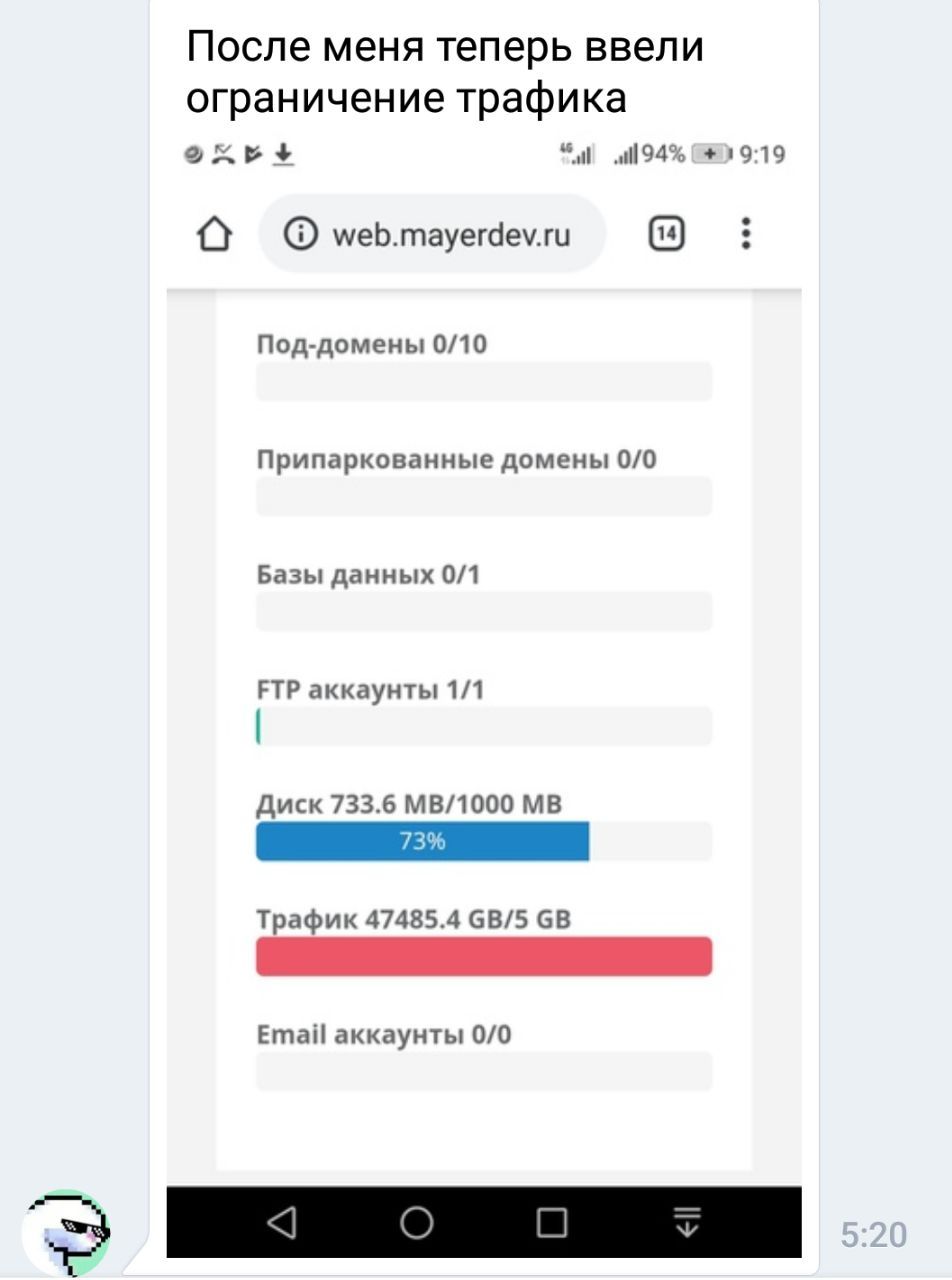The height and width of the screenshot is (1280, 952).
Task: Click the FTP accounts progress bar
Action: click(484, 726)
